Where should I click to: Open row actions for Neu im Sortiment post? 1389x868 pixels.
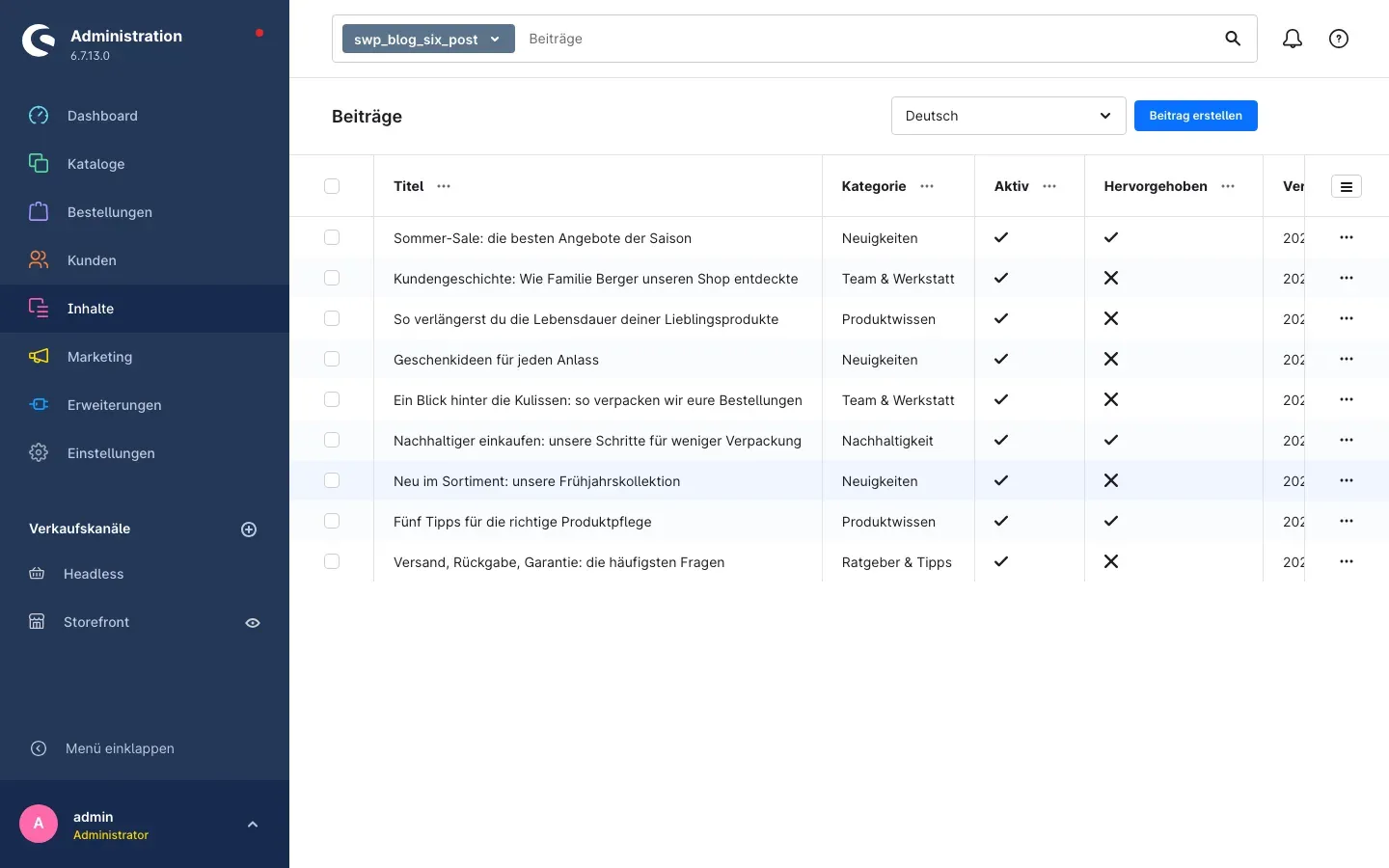click(1347, 480)
